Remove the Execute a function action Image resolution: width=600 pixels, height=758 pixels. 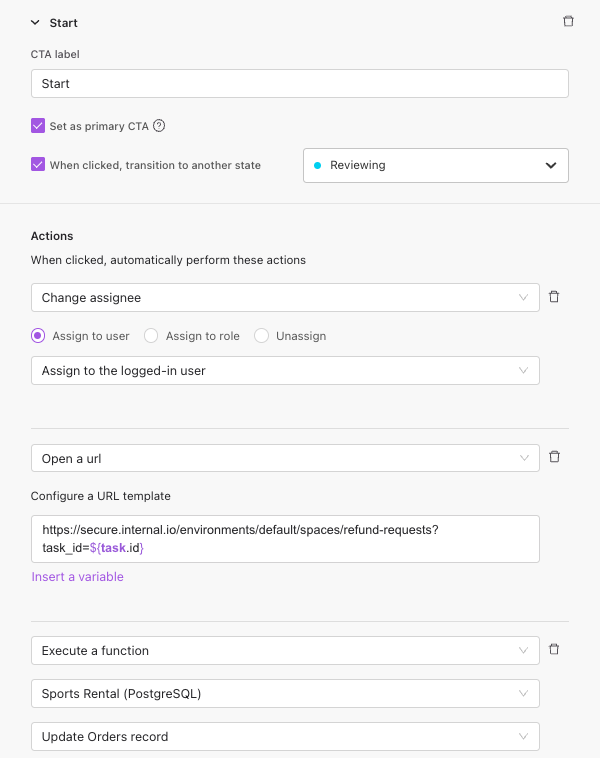[555, 649]
